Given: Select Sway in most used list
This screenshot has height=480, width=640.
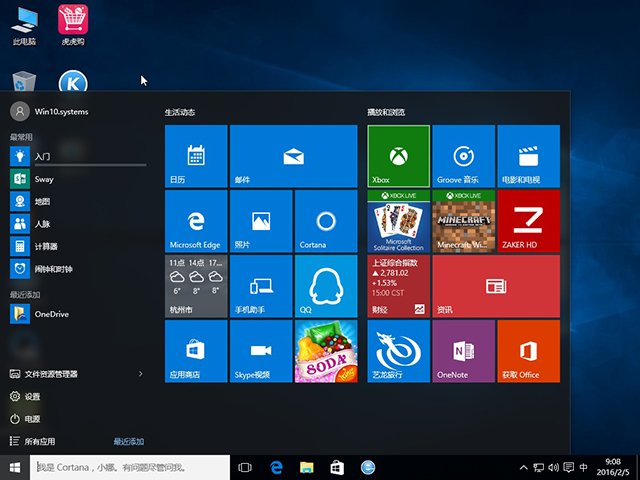Looking at the screenshot, I should [44, 179].
